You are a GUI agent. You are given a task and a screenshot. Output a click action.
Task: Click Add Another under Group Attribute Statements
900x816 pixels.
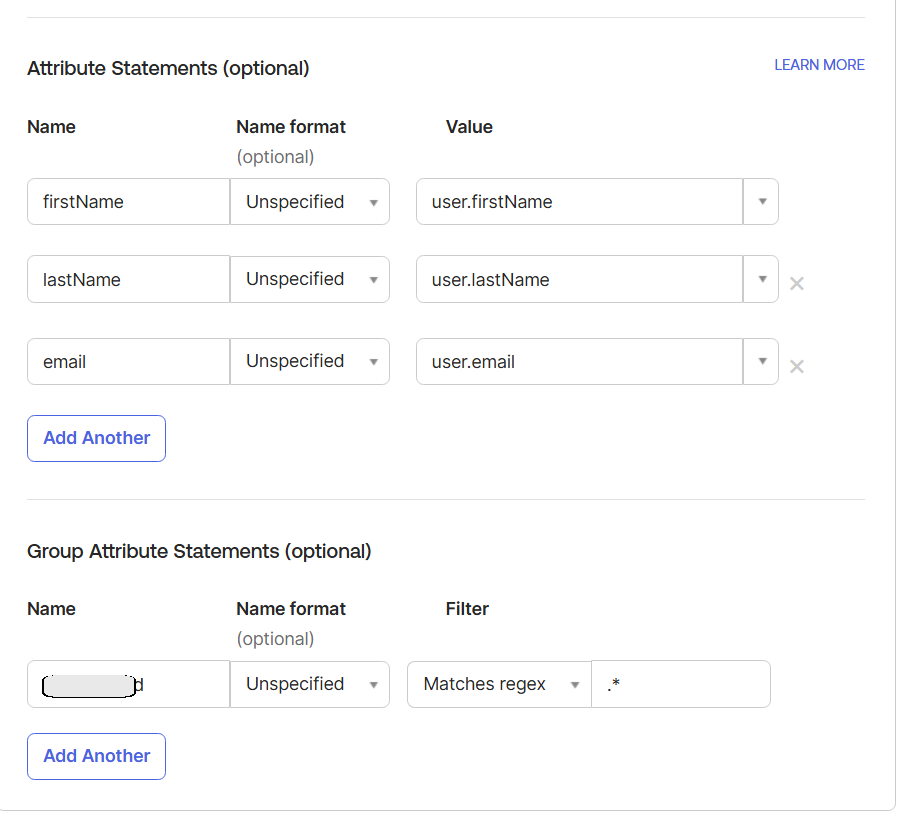click(96, 756)
